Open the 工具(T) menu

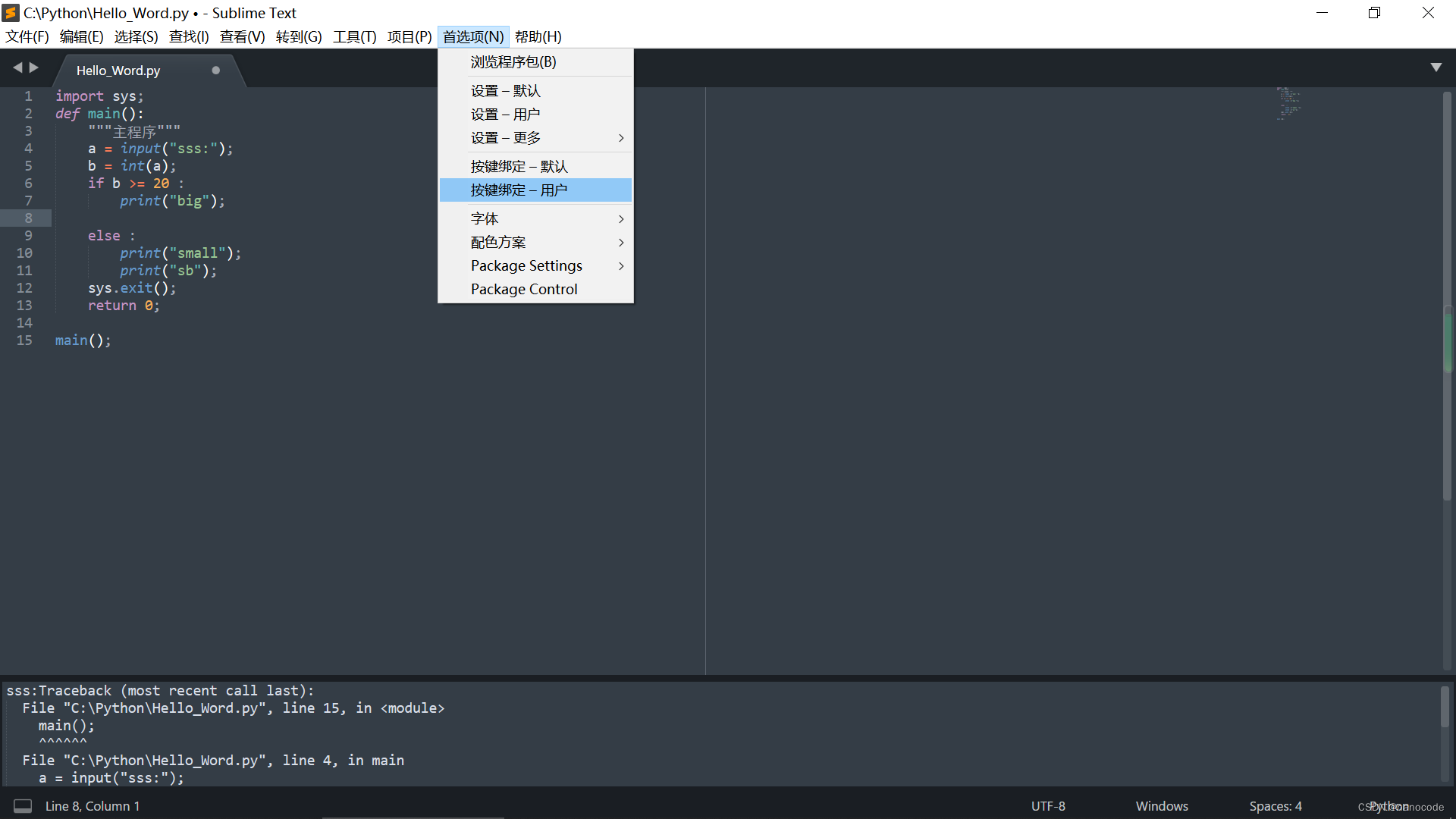(x=354, y=36)
